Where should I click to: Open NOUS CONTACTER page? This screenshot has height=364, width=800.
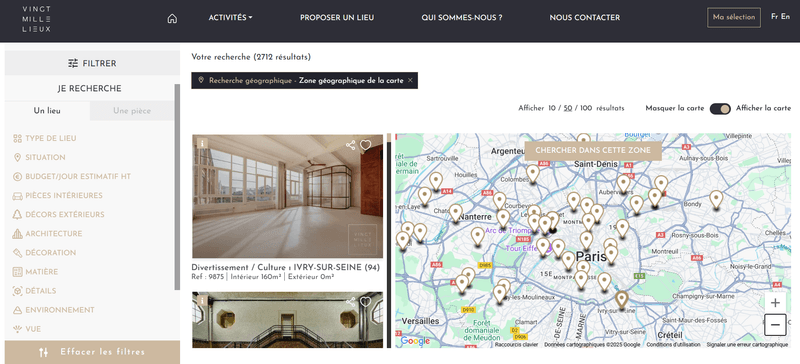tap(585, 18)
